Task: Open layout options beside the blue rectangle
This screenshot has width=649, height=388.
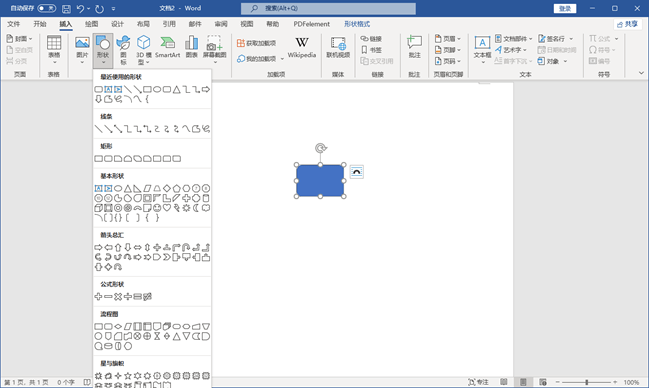Action: pyautogui.click(x=356, y=171)
